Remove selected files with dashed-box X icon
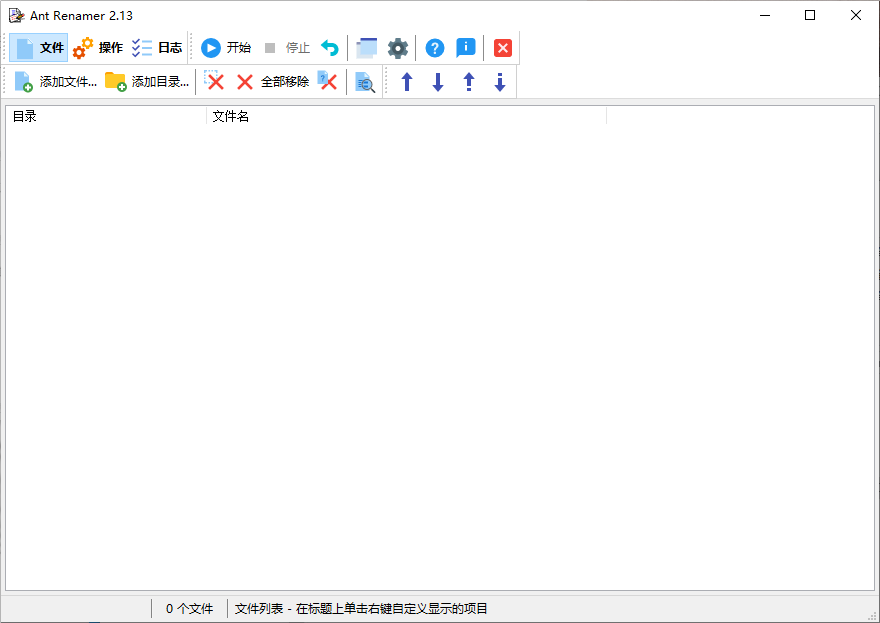880x623 pixels. tap(214, 82)
